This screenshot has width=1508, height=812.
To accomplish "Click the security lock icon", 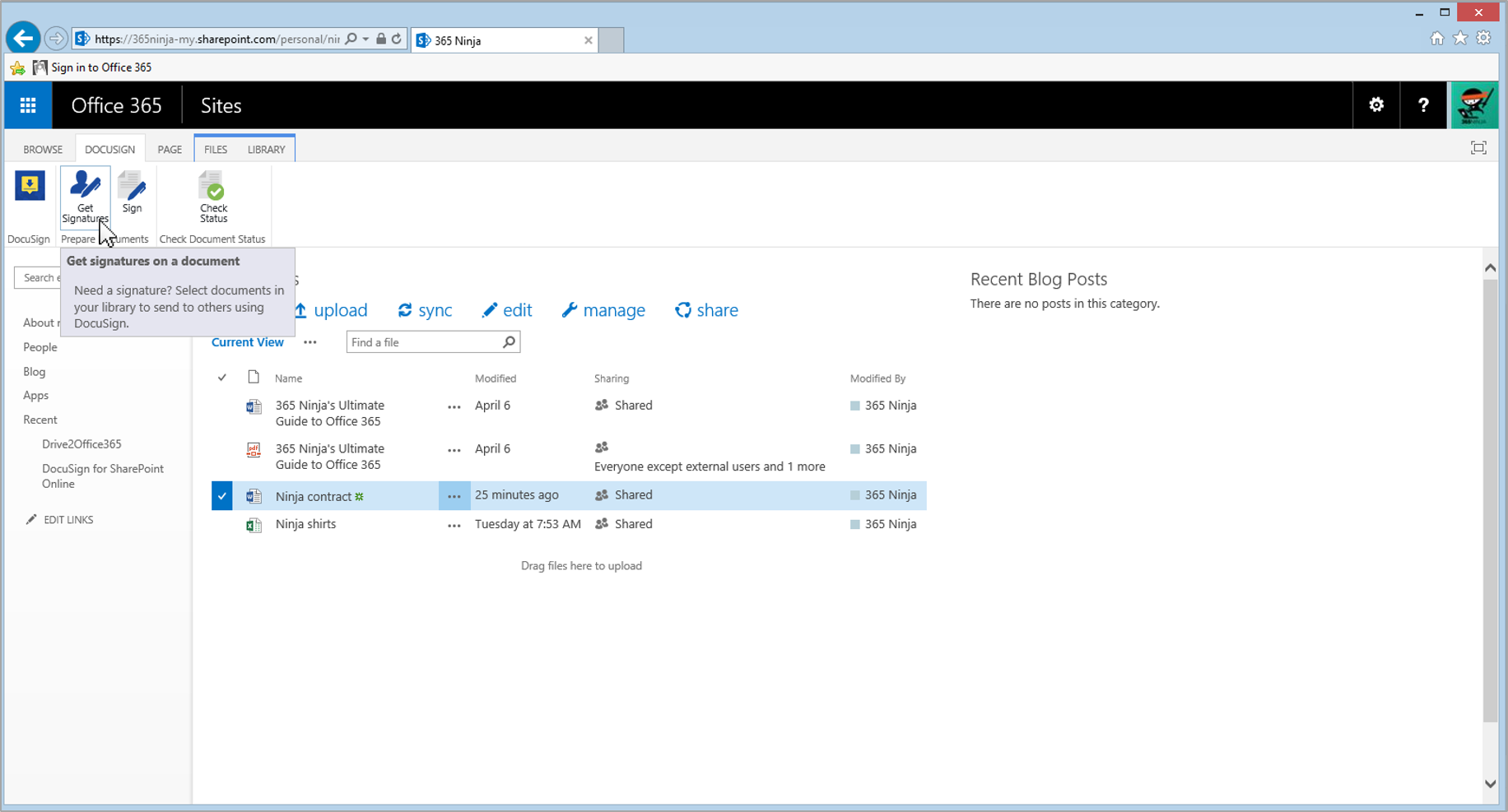I will (x=381, y=39).
